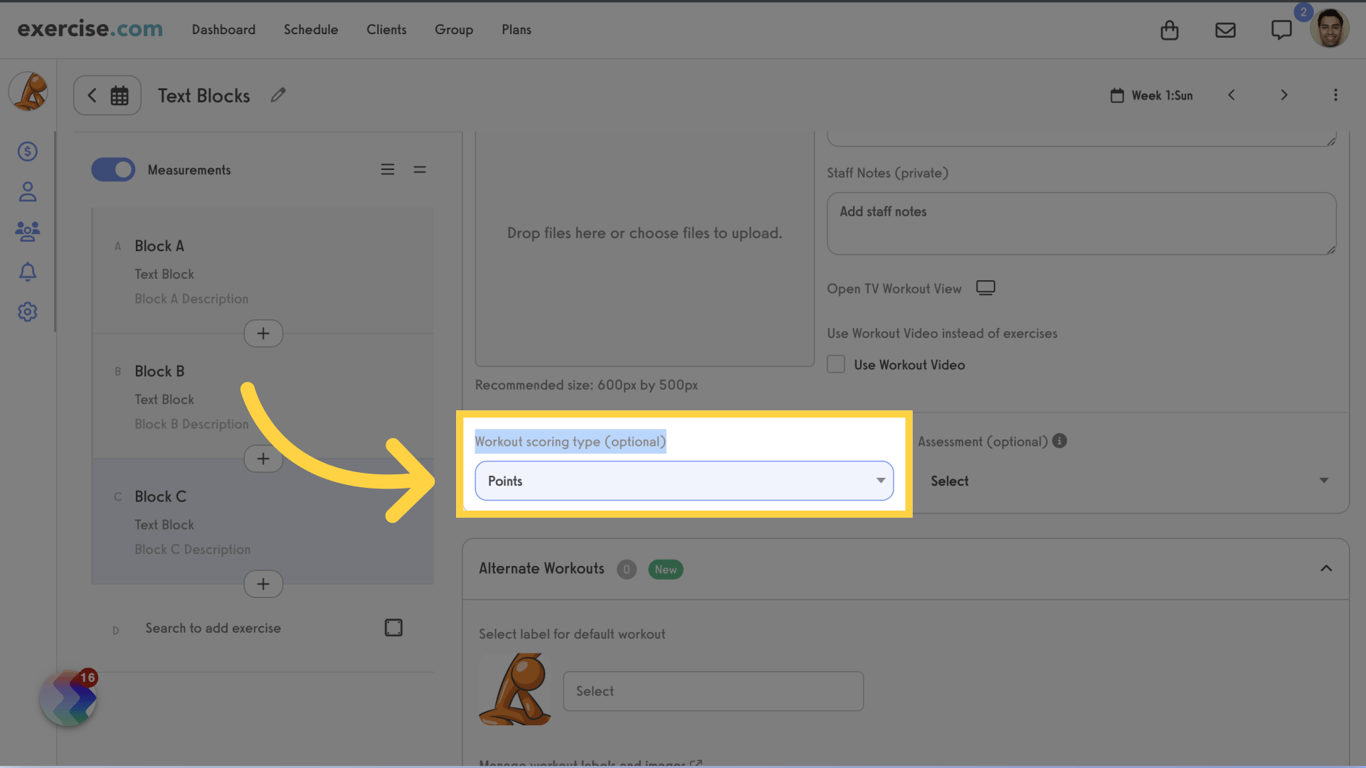This screenshot has height=768, width=1366.
Task: Go to previous day arrow
Action: tap(1231, 95)
